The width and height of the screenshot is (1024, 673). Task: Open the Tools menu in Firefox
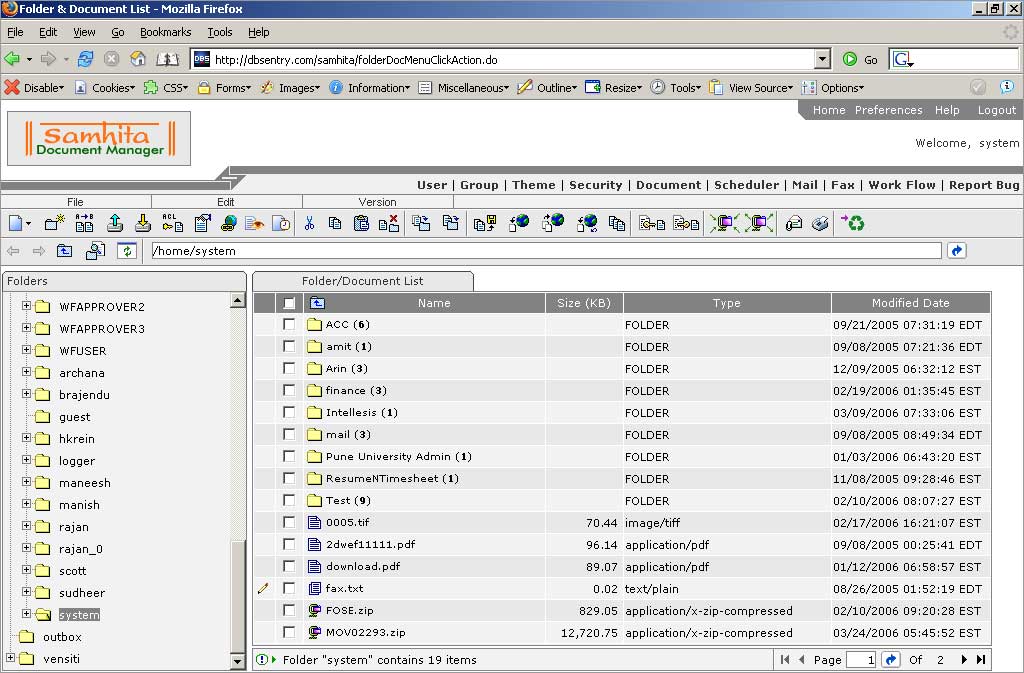click(219, 32)
